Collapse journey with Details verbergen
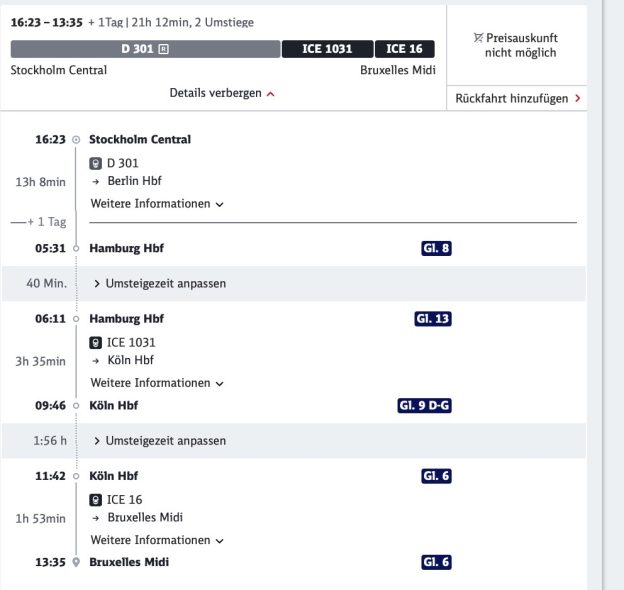This screenshot has width=624, height=590. point(222,93)
